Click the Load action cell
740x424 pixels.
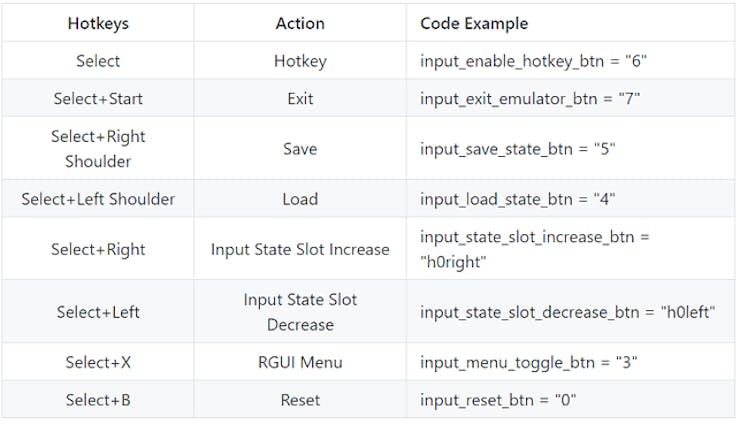tap(300, 199)
